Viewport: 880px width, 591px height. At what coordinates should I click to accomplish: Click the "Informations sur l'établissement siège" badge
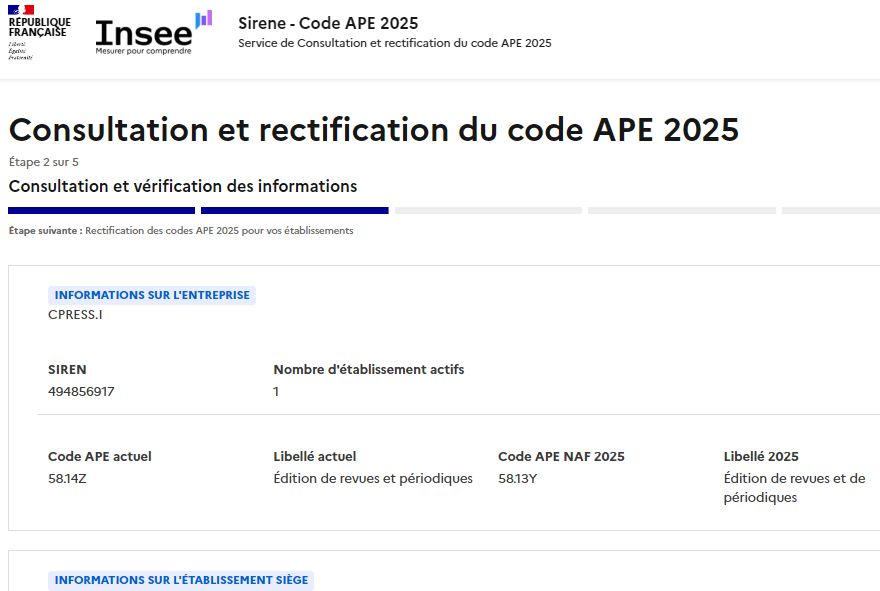[180, 580]
